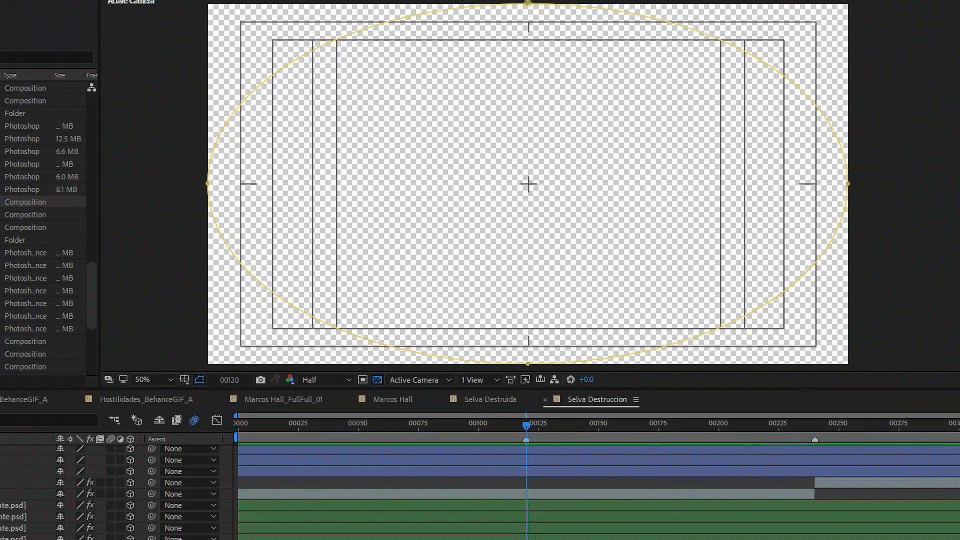Open the Half resolution dropdown
Viewport: 960px width, 540px height.
pyautogui.click(x=326, y=380)
